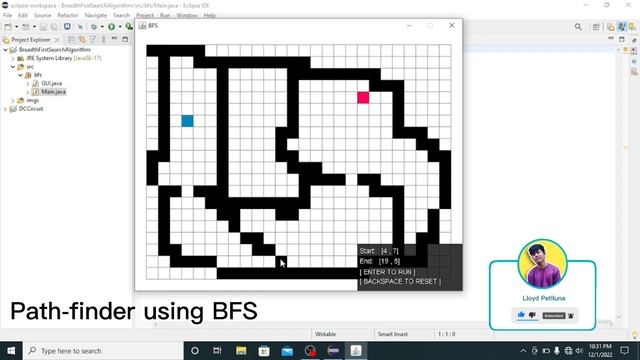Open the Debug dropdown arrow

[x=102, y=27]
